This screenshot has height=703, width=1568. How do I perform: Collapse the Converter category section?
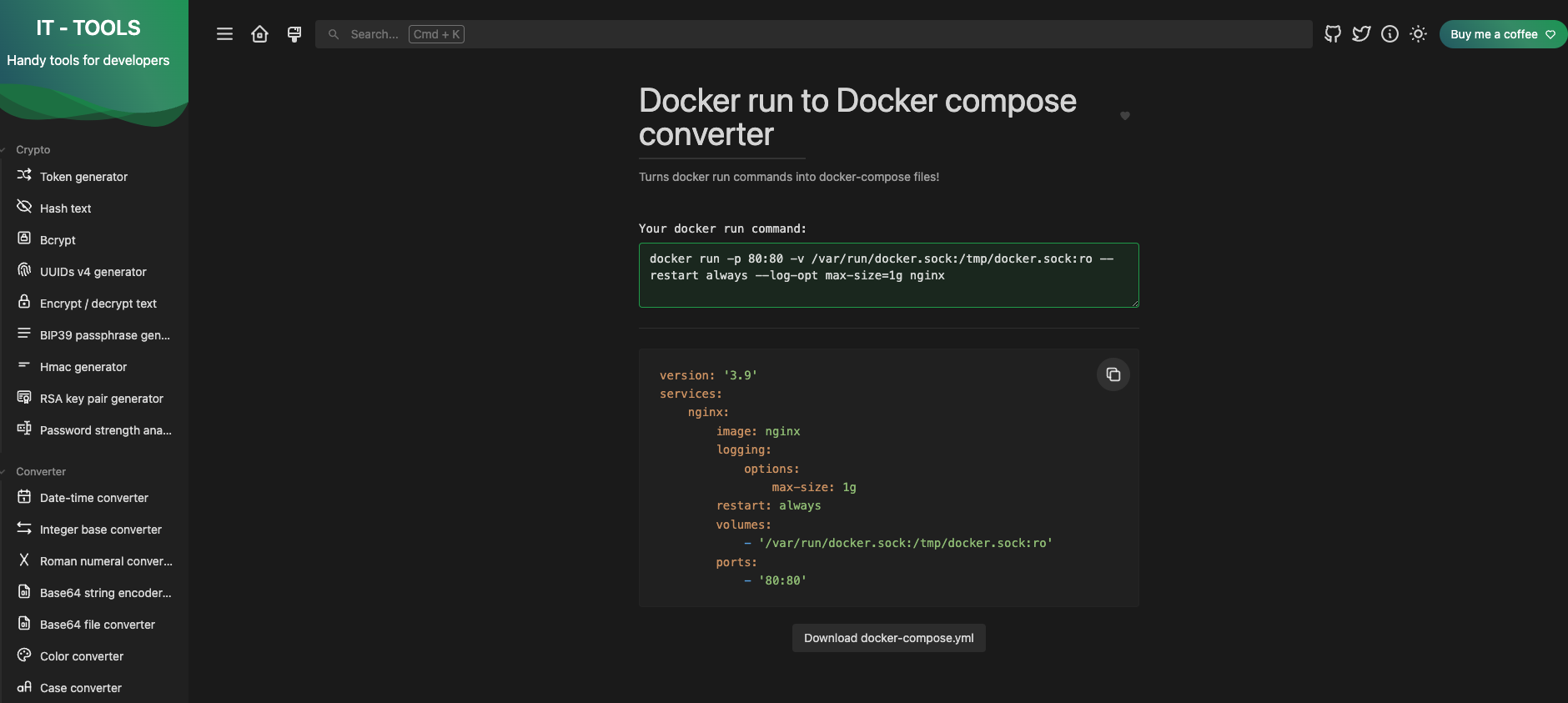coord(40,472)
